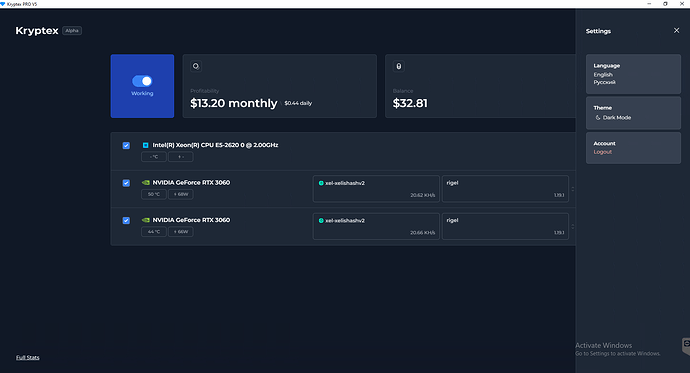Minimize the Kryptex PRO window
Image resolution: width=690 pixels, height=373 pixels.
[x=649, y=4]
